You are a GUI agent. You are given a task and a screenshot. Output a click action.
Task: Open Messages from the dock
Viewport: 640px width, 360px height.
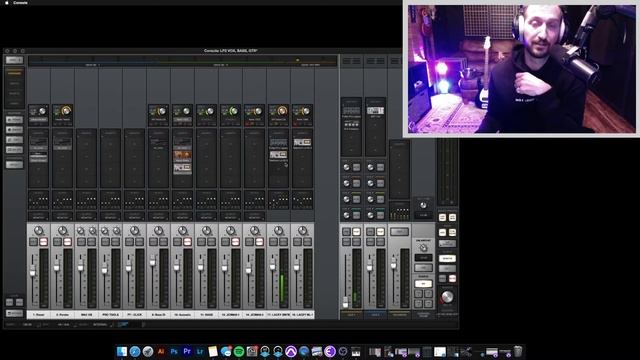click(x=226, y=351)
